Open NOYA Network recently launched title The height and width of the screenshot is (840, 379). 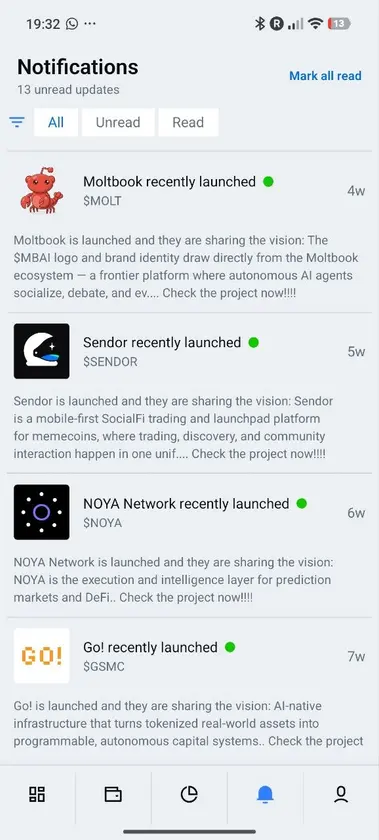186,504
